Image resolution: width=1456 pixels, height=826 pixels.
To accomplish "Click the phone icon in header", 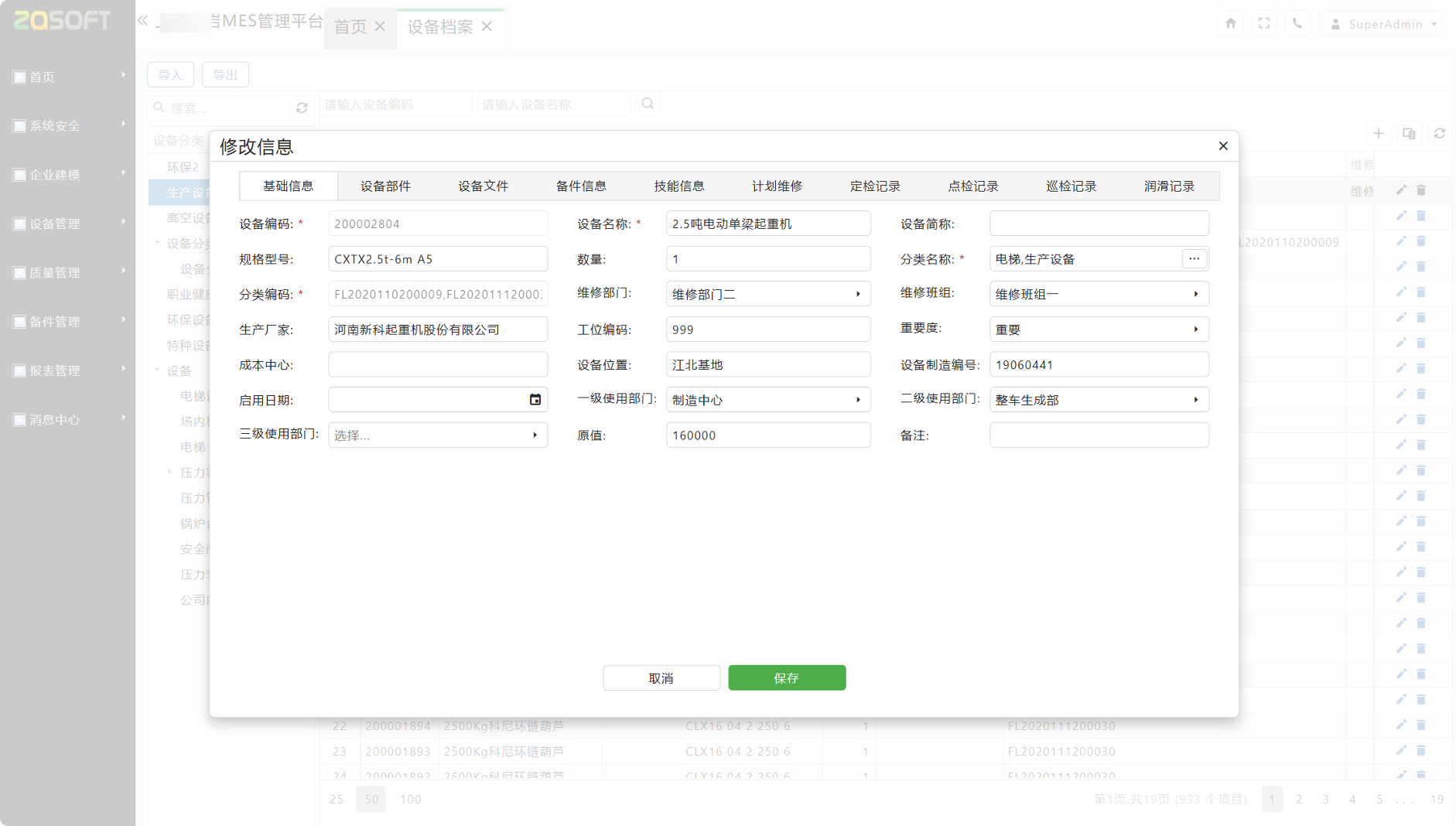I will click(1297, 24).
